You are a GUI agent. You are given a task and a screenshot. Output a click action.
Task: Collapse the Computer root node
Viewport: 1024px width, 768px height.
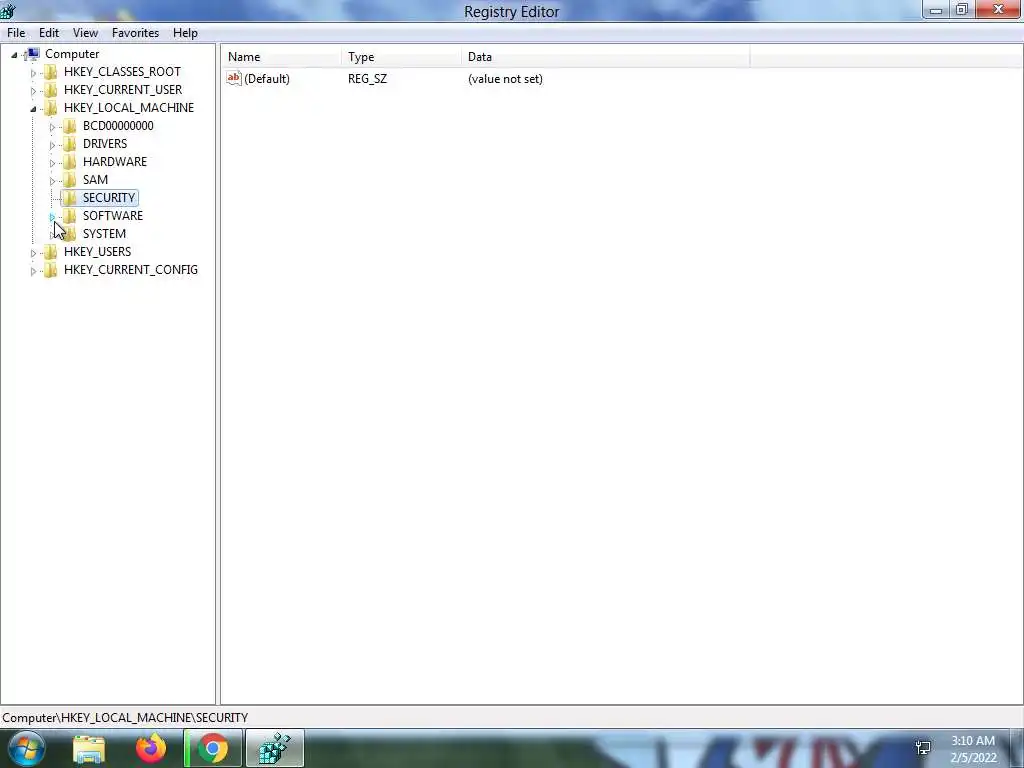click(x=14, y=55)
